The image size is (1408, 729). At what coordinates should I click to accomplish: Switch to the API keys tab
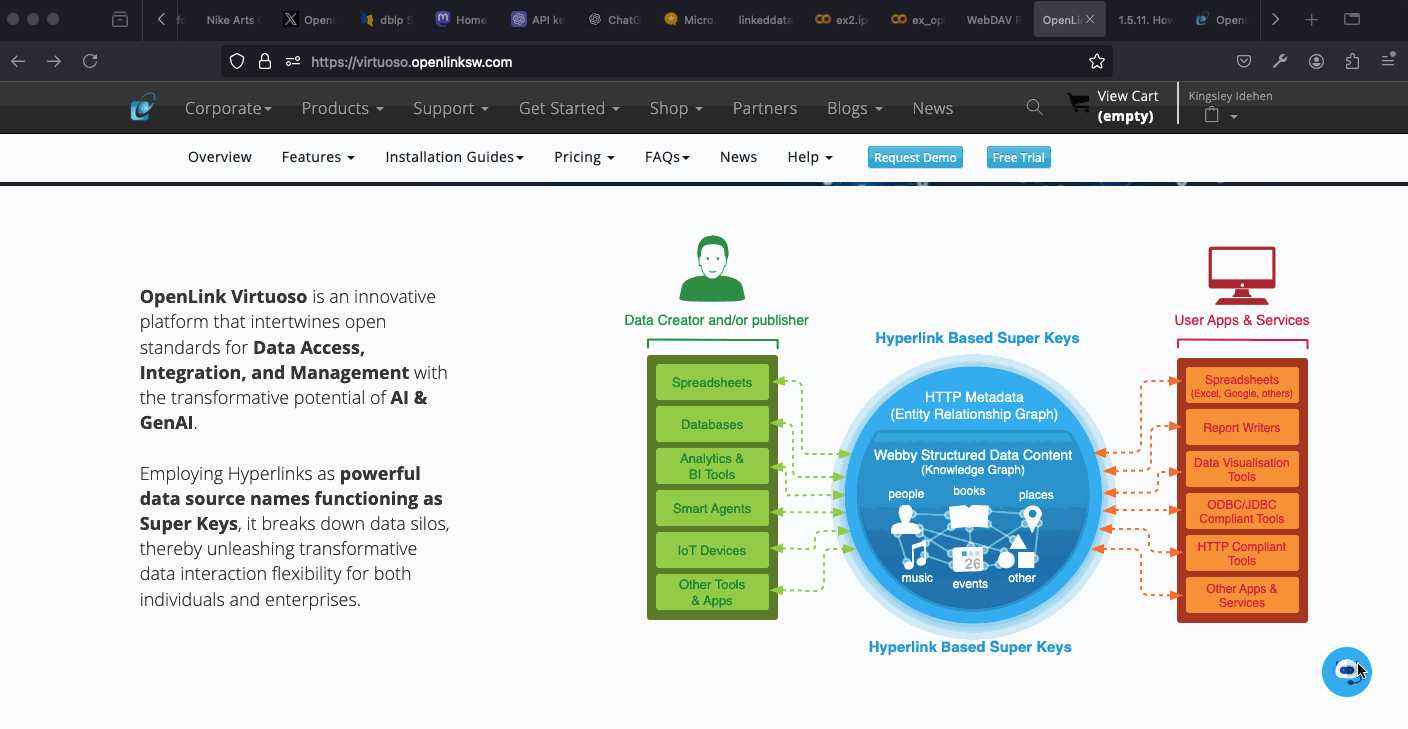(x=539, y=19)
